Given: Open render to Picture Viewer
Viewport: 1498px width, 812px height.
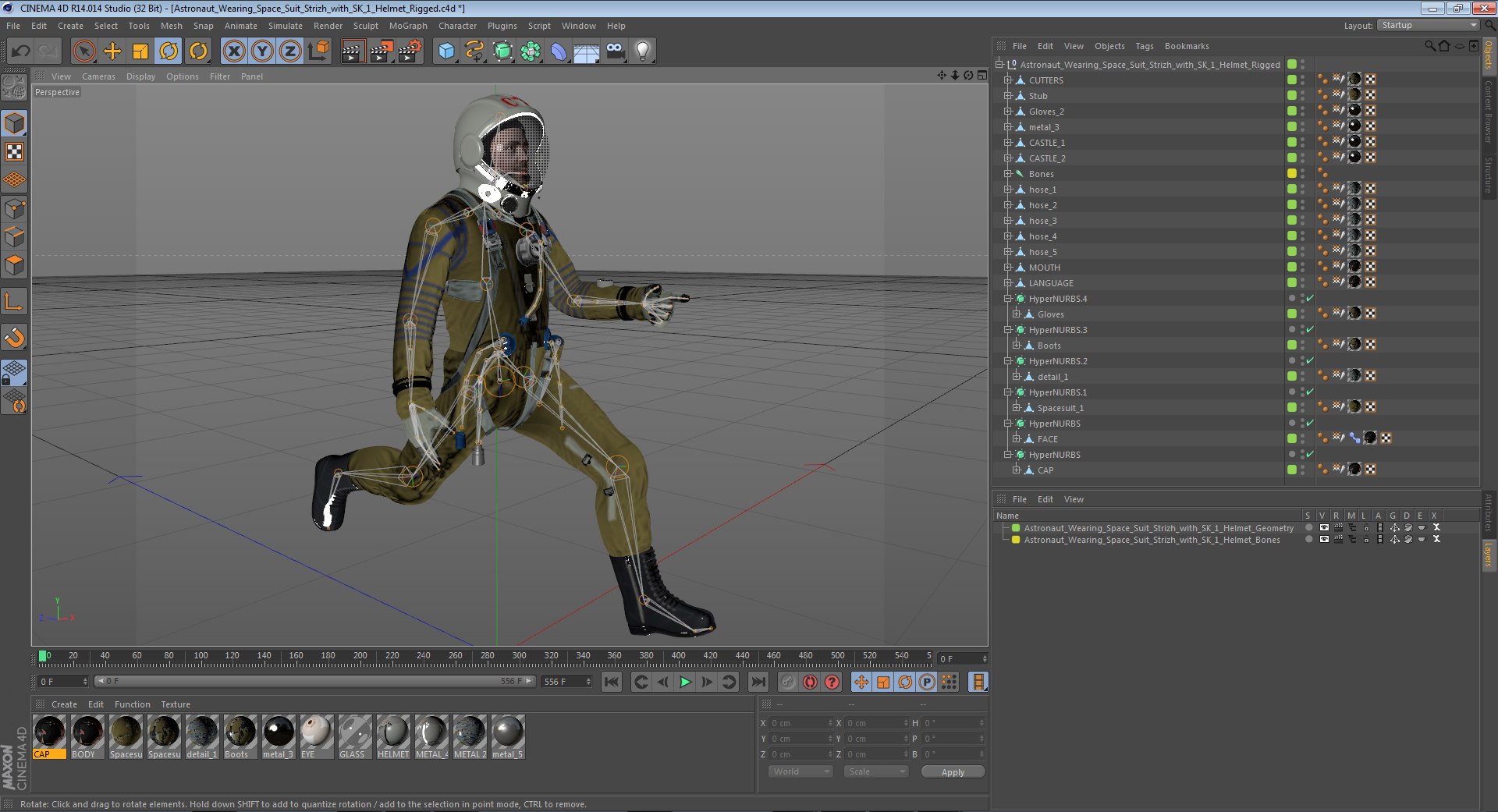Looking at the screenshot, I should click(382, 51).
